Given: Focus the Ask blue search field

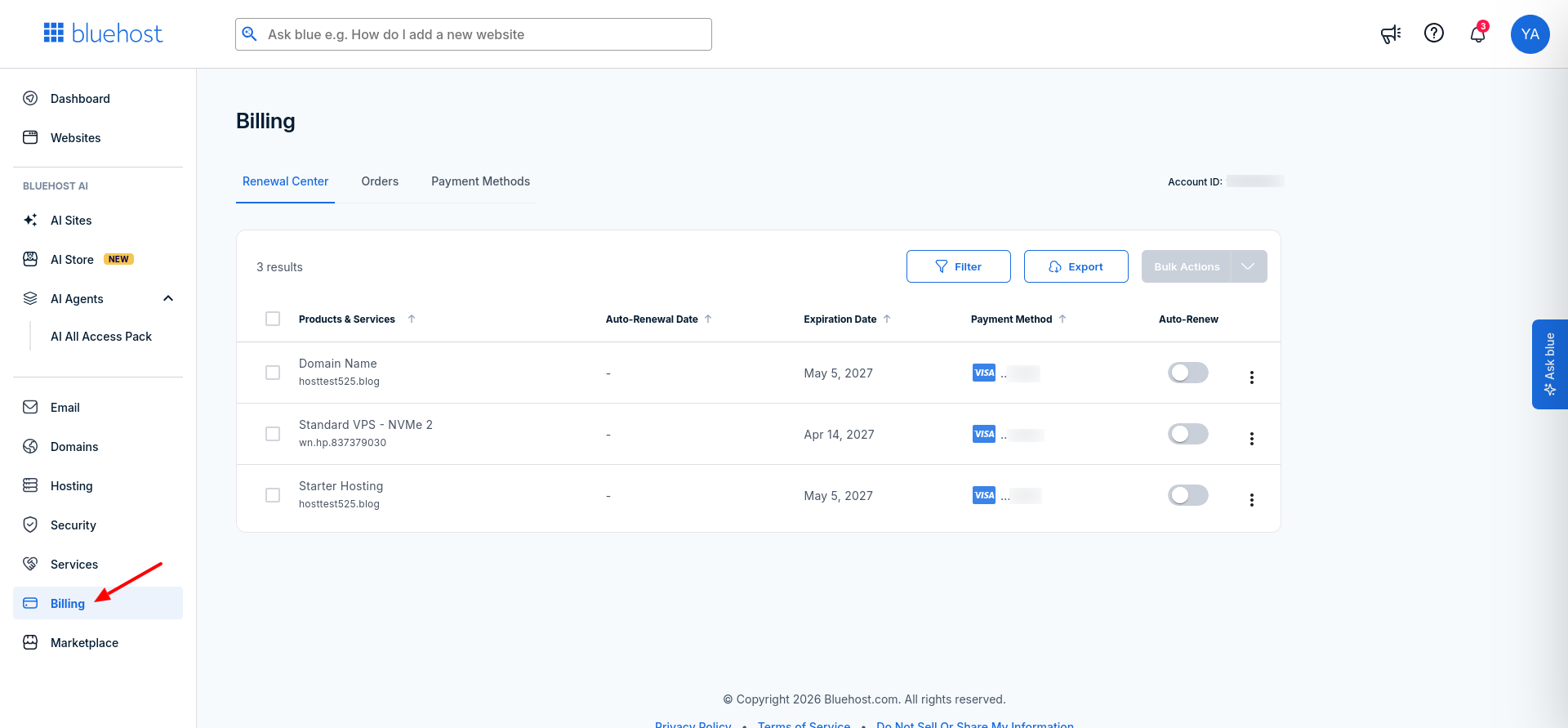Looking at the screenshot, I should (x=474, y=34).
